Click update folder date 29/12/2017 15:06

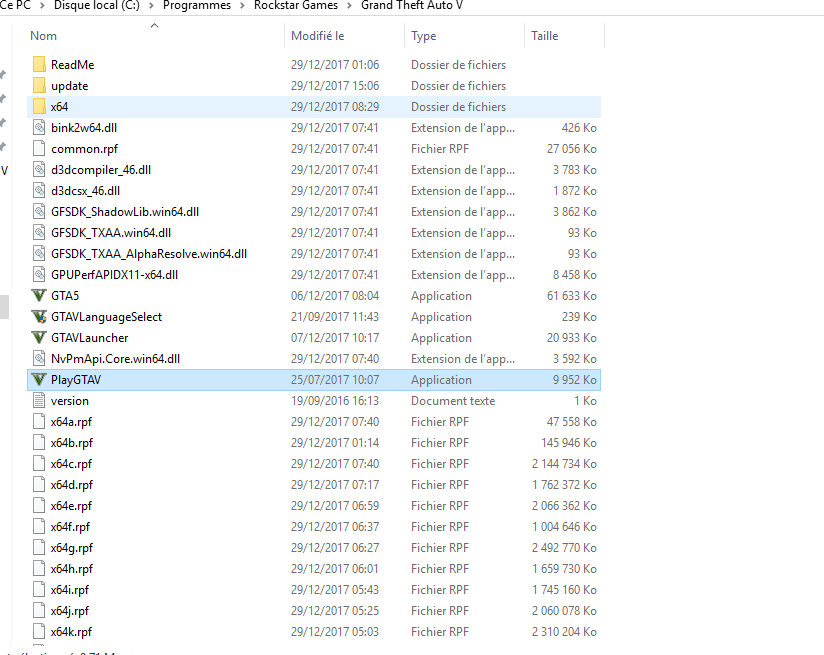click(335, 86)
